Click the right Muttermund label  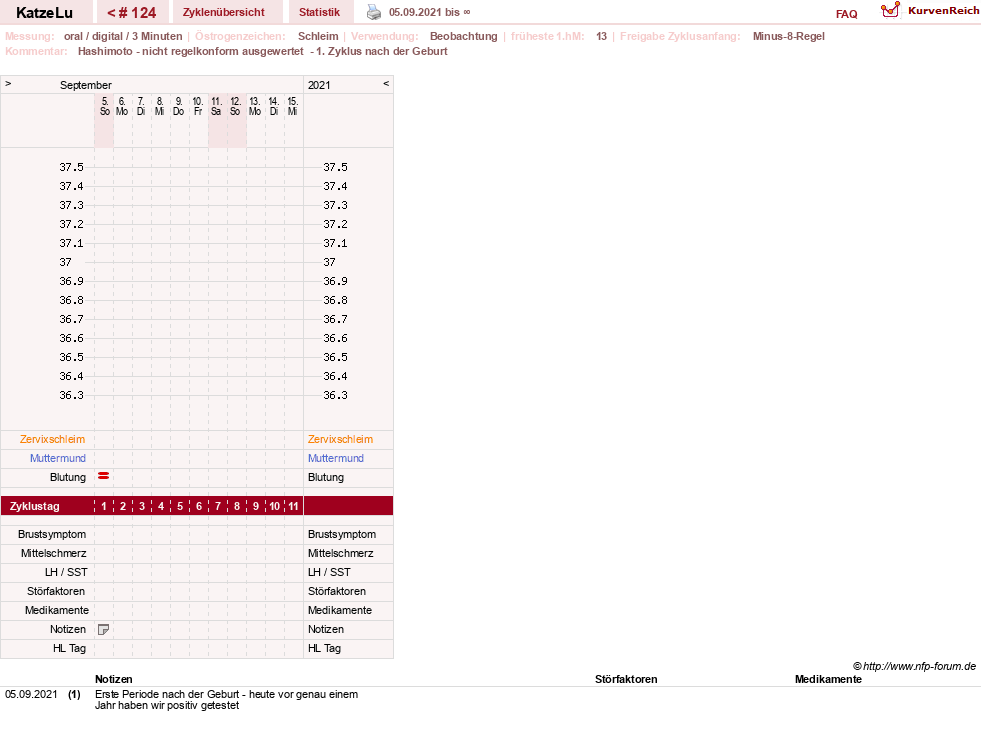coord(335,458)
